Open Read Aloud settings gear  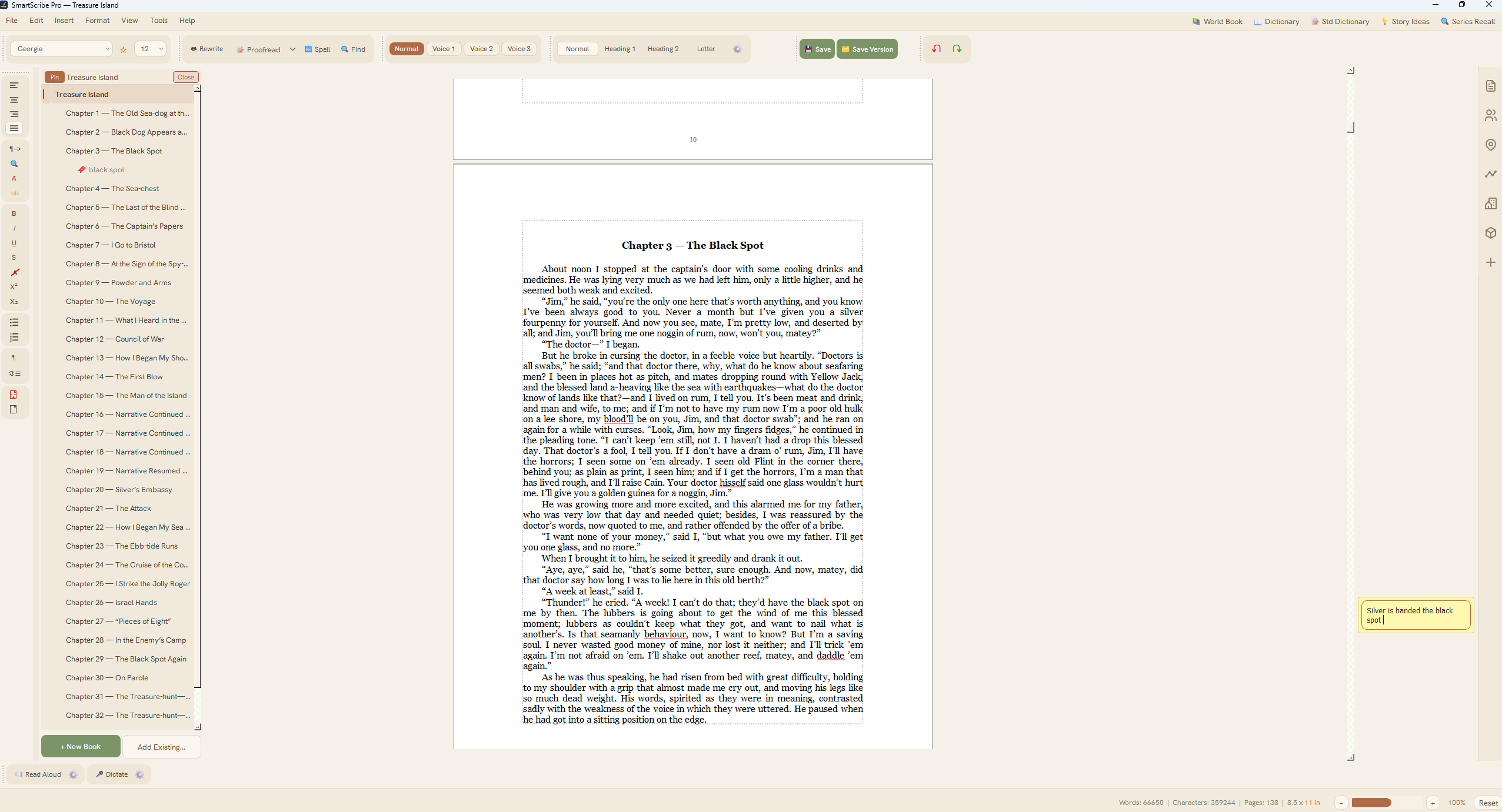click(x=73, y=774)
